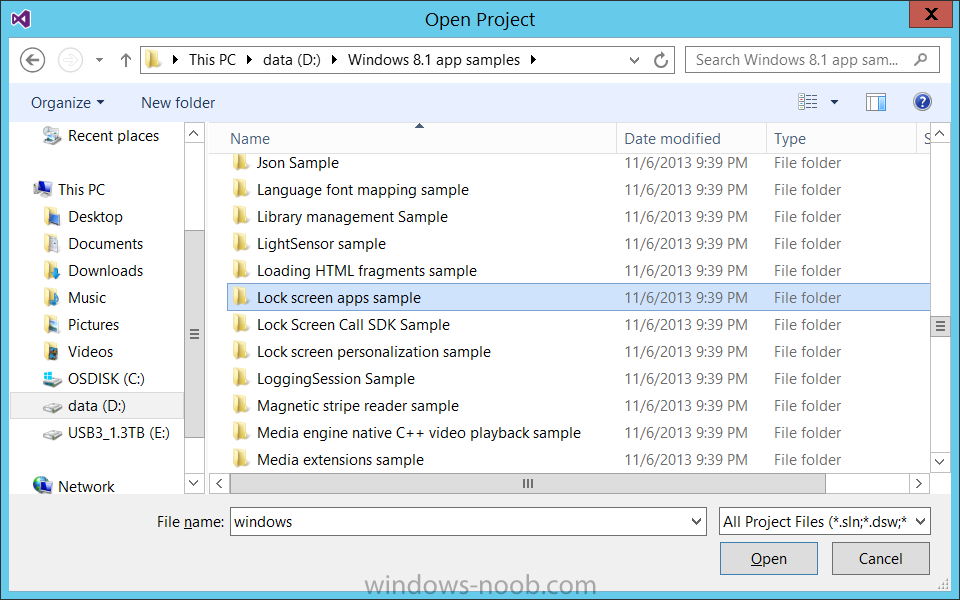This screenshot has width=960, height=600.
Task: Click the Visual Studio logo icon
Action: coord(21,19)
